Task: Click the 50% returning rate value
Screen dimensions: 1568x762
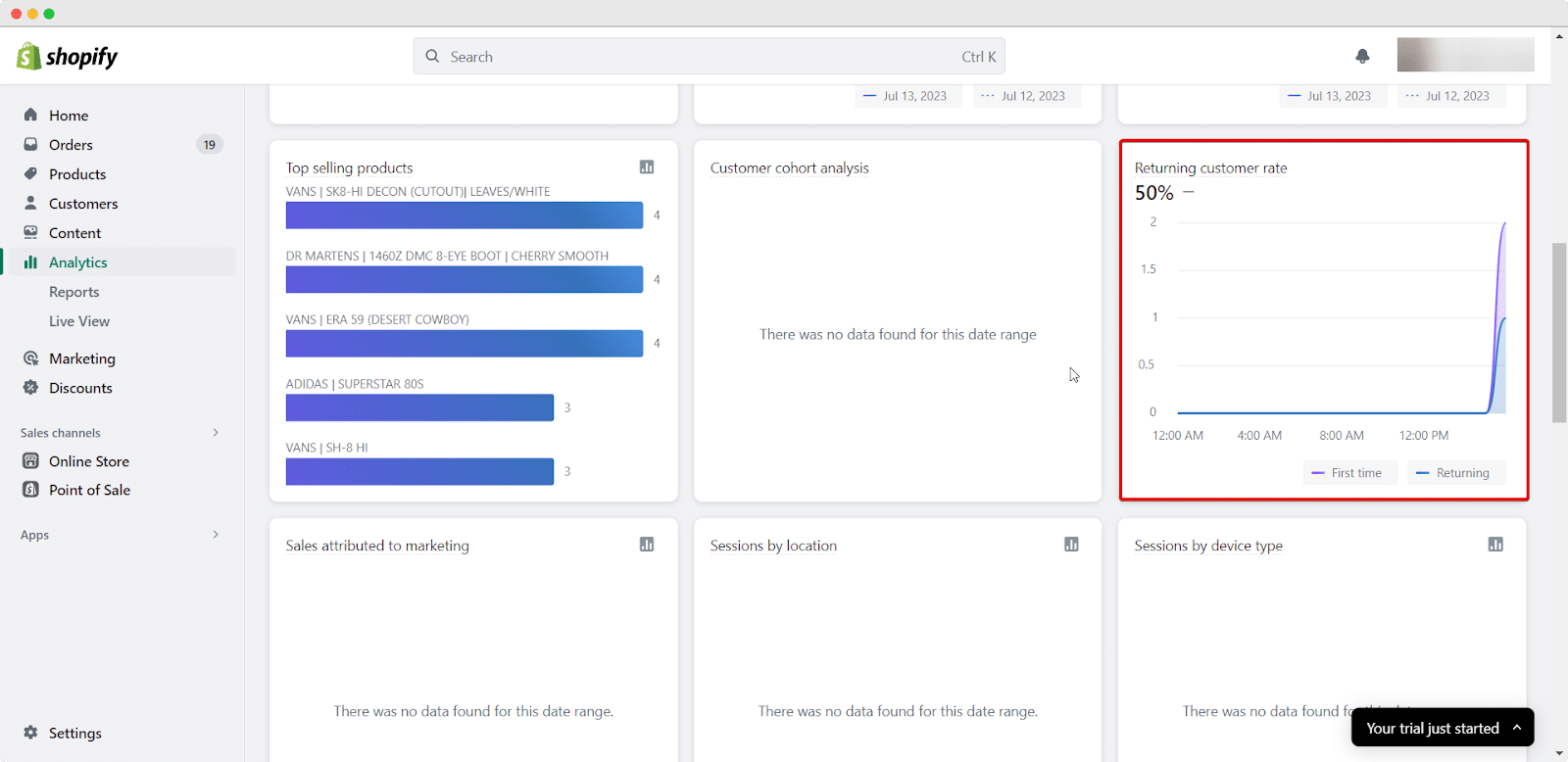Action: pyautogui.click(x=1154, y=193)
